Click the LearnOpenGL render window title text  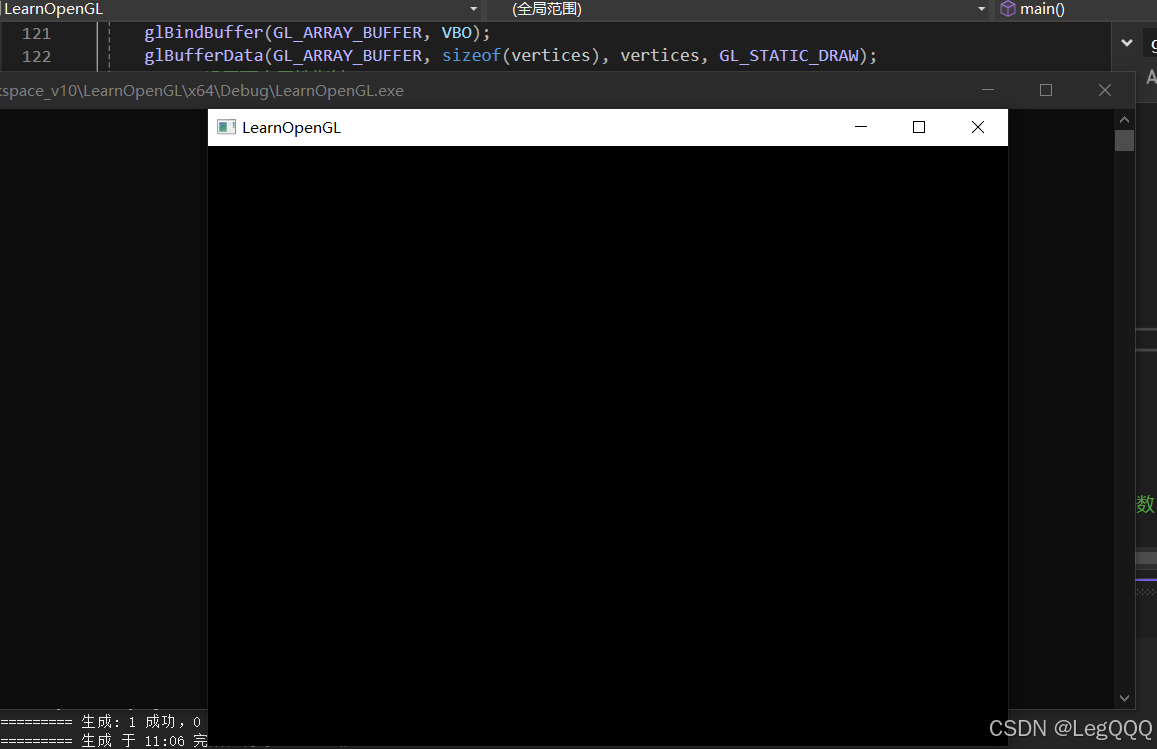pyautogui.click(x=291, y=128)
